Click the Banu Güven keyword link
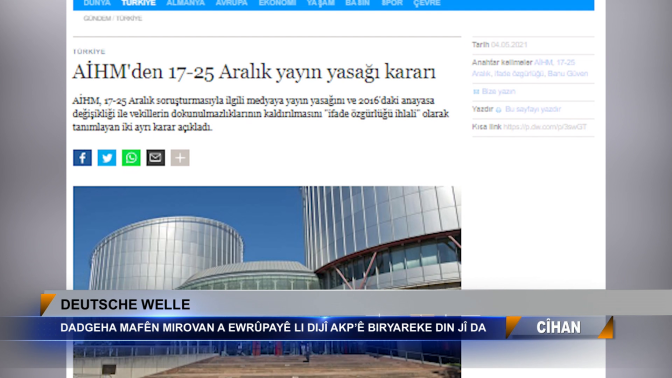The height and width of the screenshot is (378, 672). click(x=567, y=74)
